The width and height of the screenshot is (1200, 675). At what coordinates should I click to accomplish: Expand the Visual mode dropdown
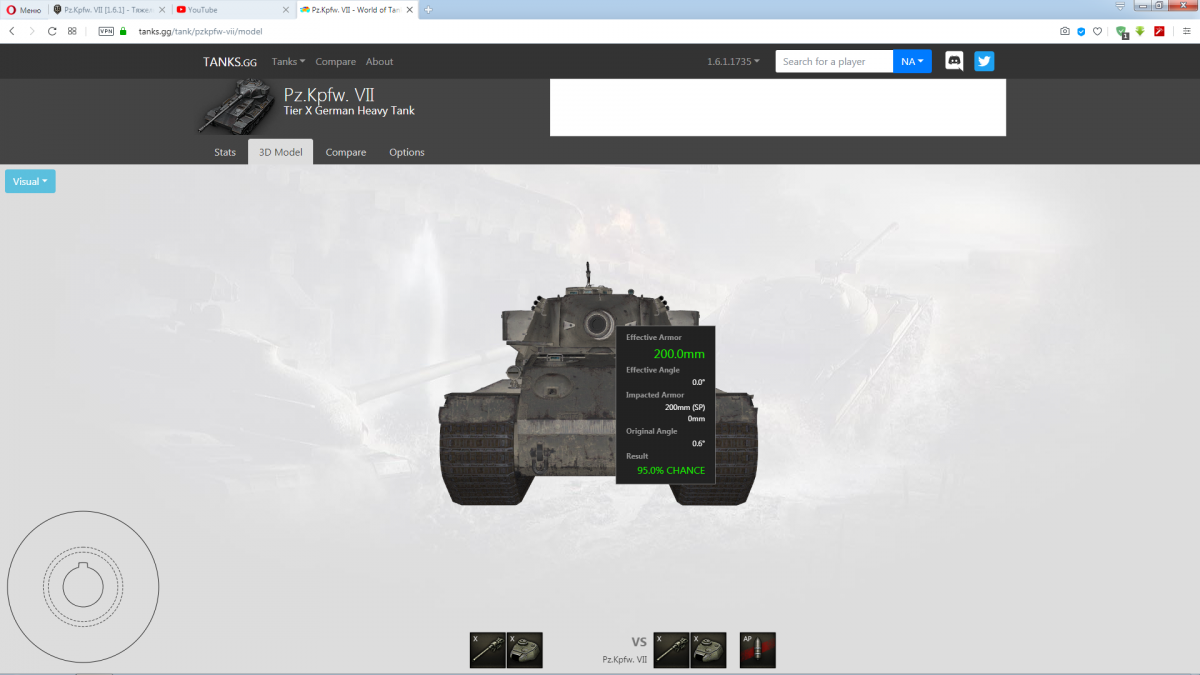[30, 181]
